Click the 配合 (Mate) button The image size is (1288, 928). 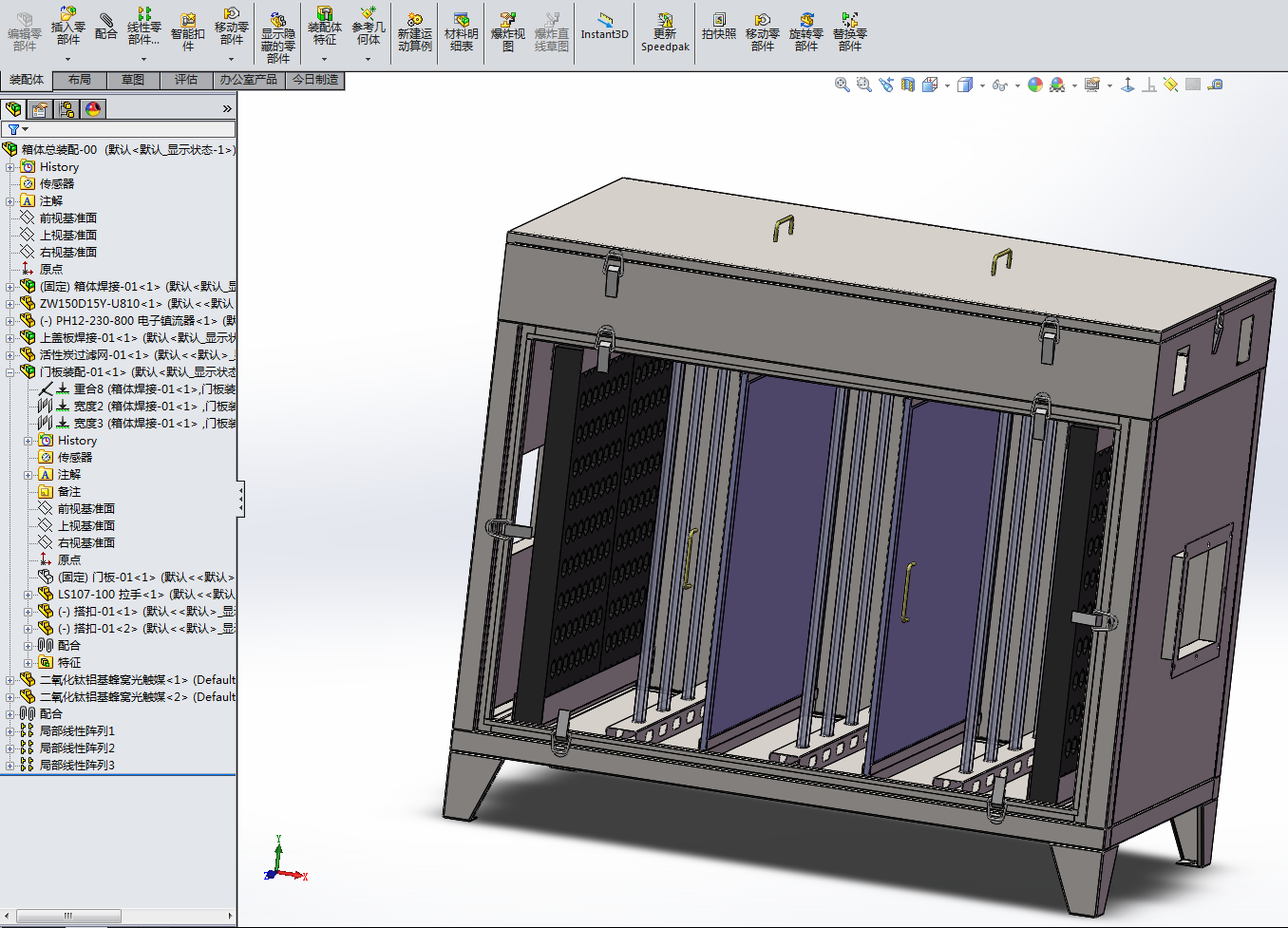point(106,26)
